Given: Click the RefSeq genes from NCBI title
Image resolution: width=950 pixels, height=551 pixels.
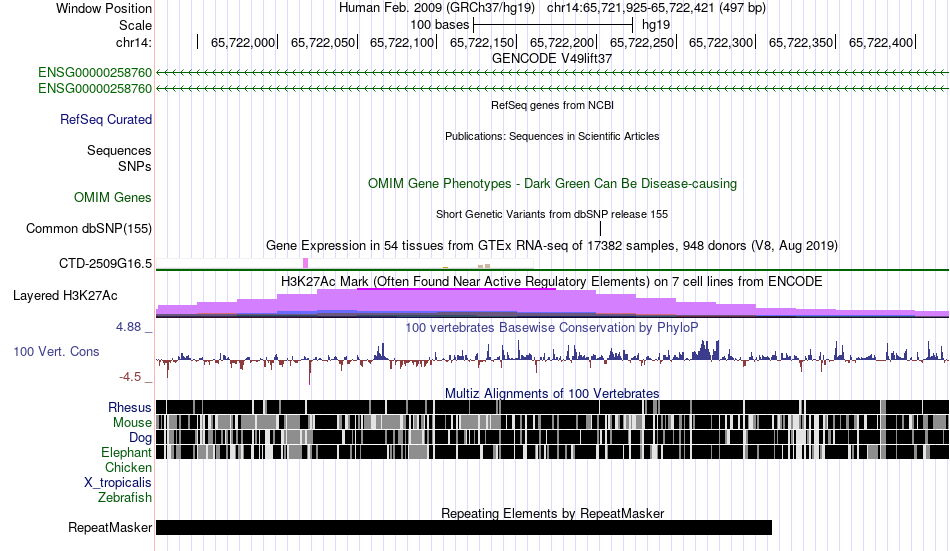Looking at the screenshot, I should click(552, 105).
